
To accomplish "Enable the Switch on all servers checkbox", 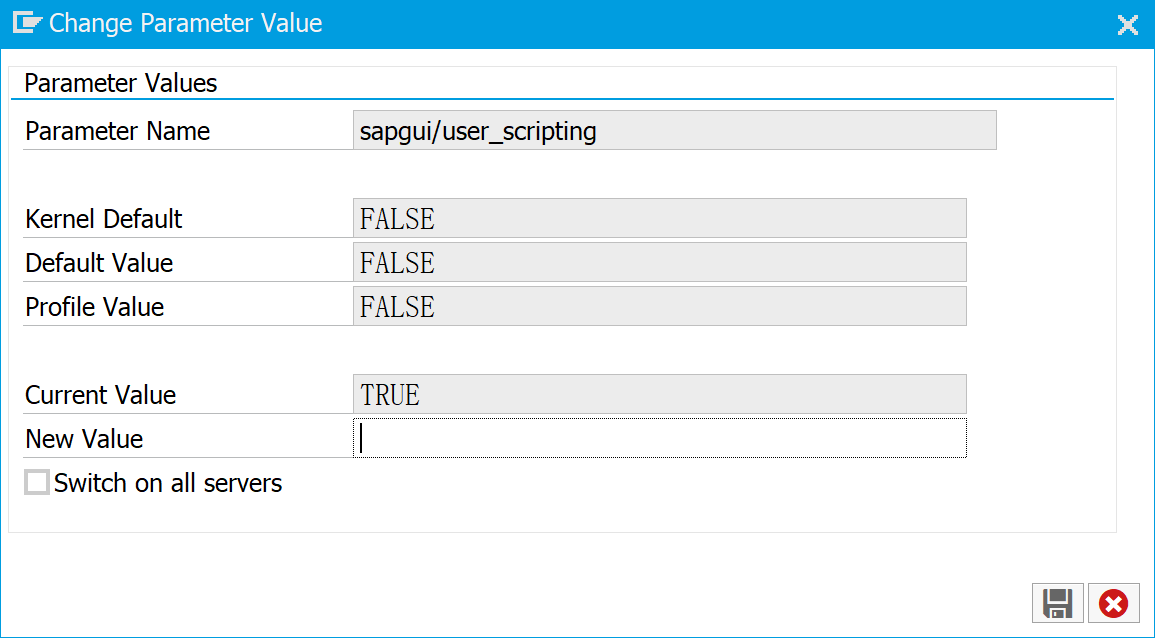I will pos(37,484).
